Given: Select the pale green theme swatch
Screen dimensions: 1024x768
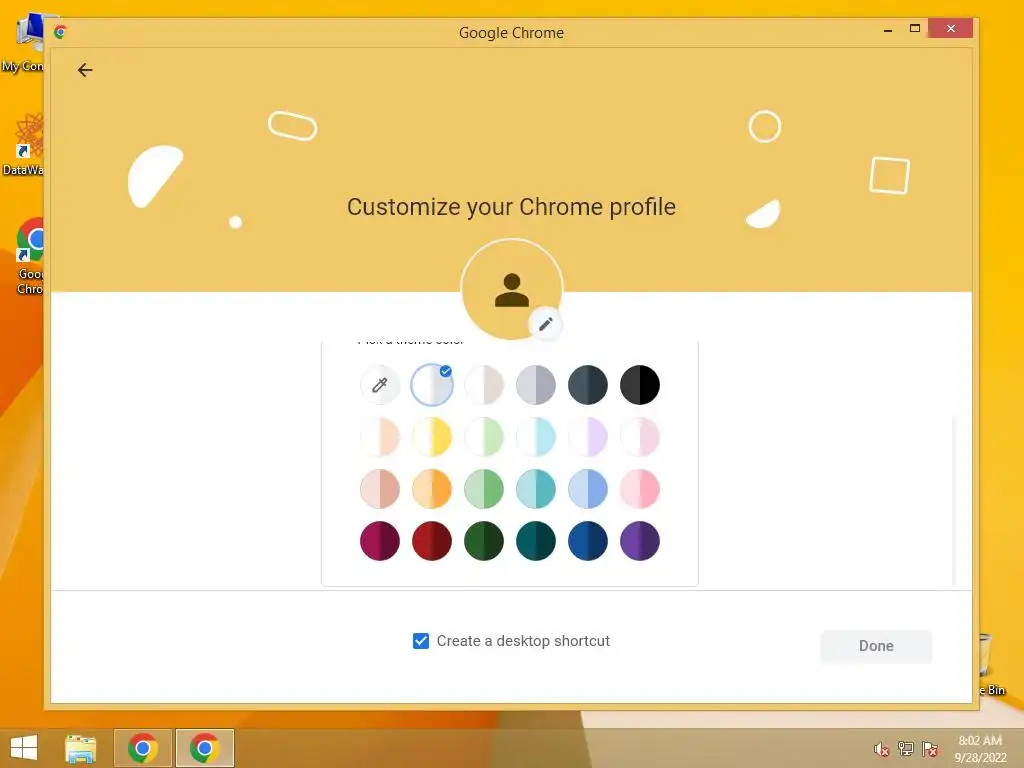Looking at the screenshot, I should click(484, 437).
